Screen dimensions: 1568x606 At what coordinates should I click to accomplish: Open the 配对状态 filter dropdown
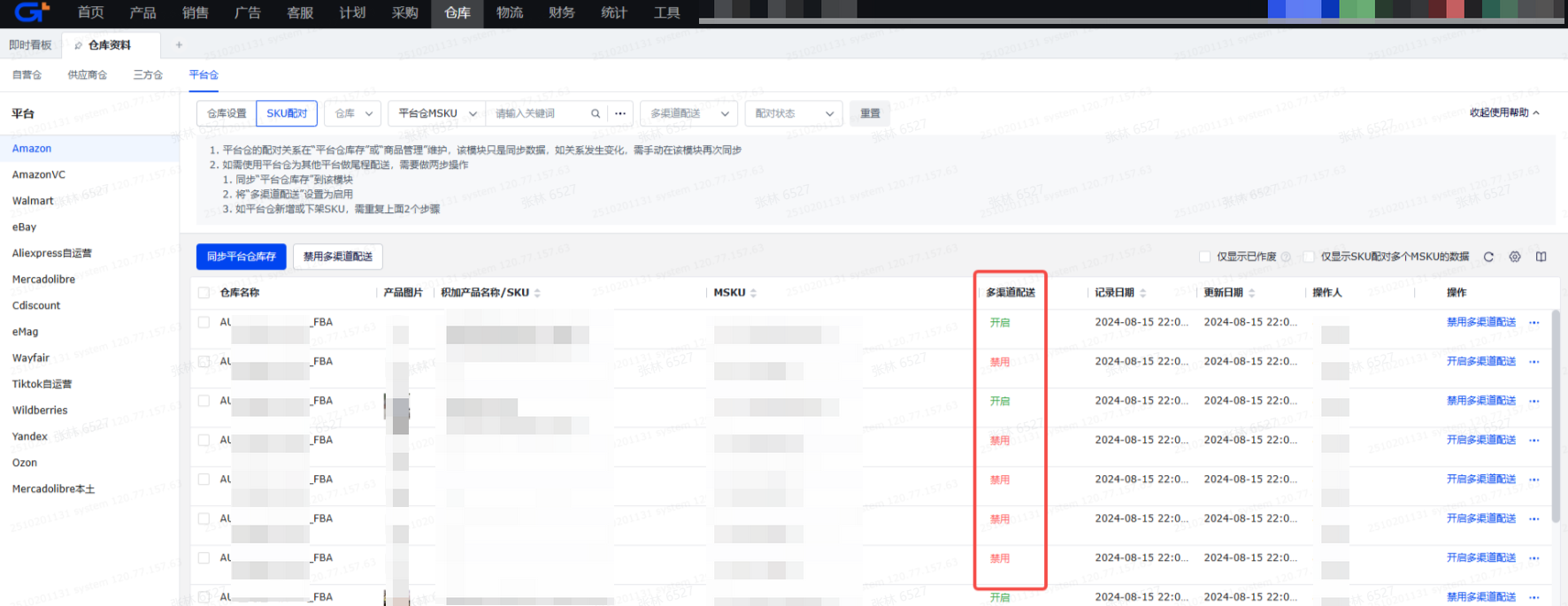click(x=794, y=113)
